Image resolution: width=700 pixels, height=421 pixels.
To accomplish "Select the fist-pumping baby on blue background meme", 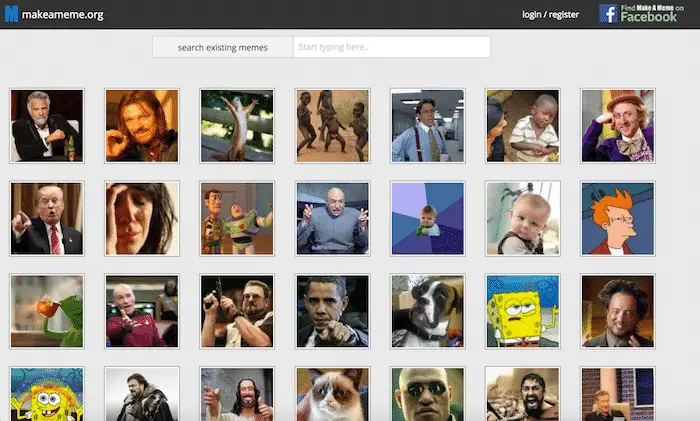I will [428, 219].
